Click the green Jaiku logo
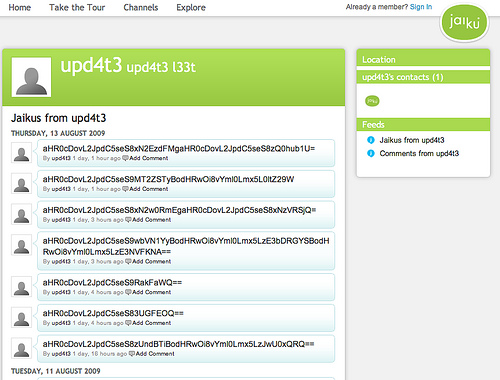The width and height of the screenshot is (500, 380). [x=464, y=23]
